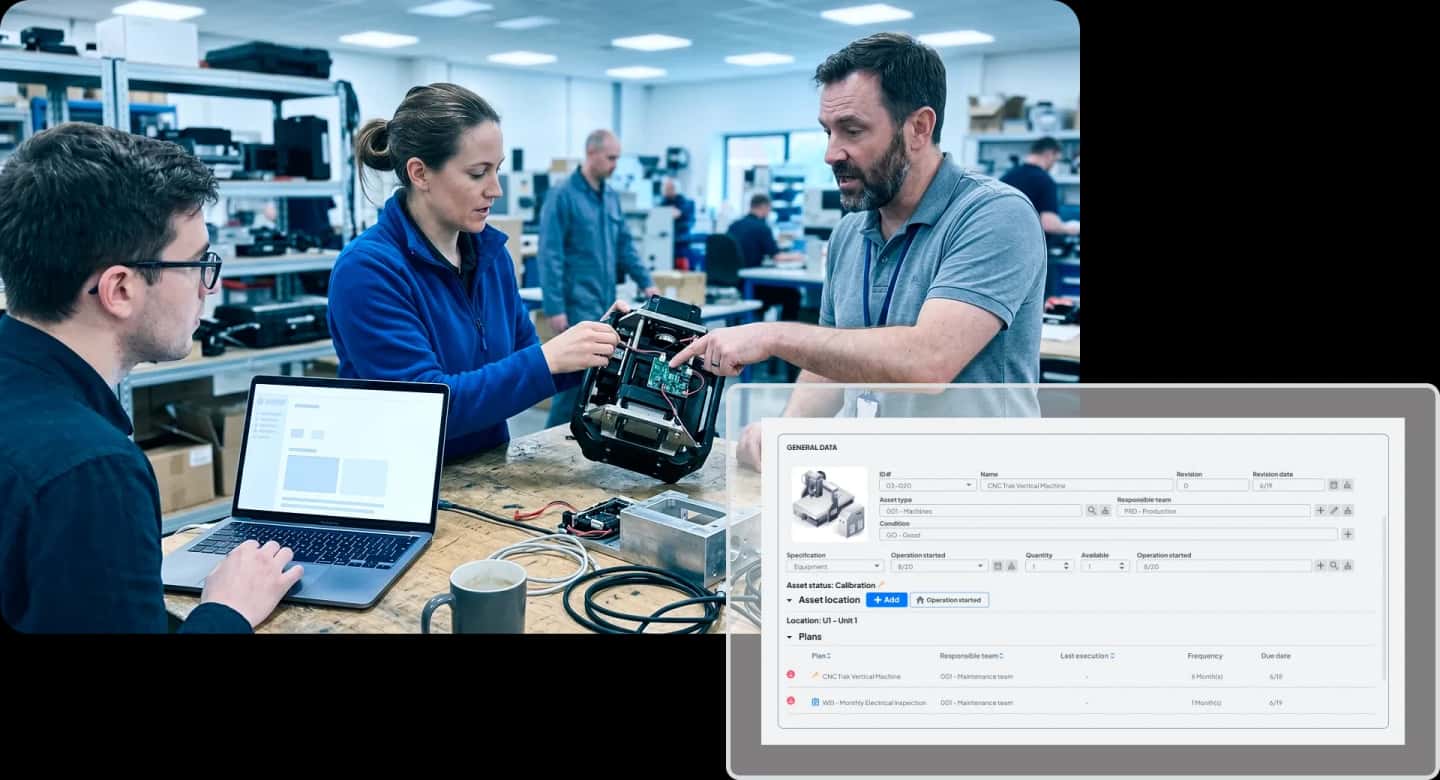
Task: Click the Operation started button with home icon
Action: click(949, 600)
